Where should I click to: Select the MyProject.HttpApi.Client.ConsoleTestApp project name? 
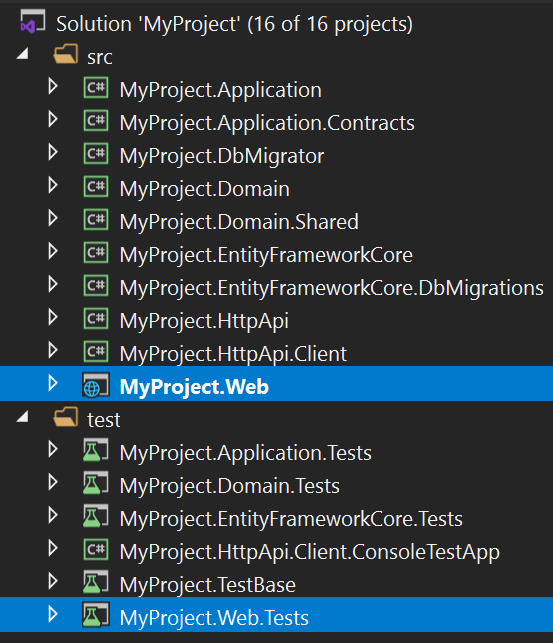coord(309,552)
